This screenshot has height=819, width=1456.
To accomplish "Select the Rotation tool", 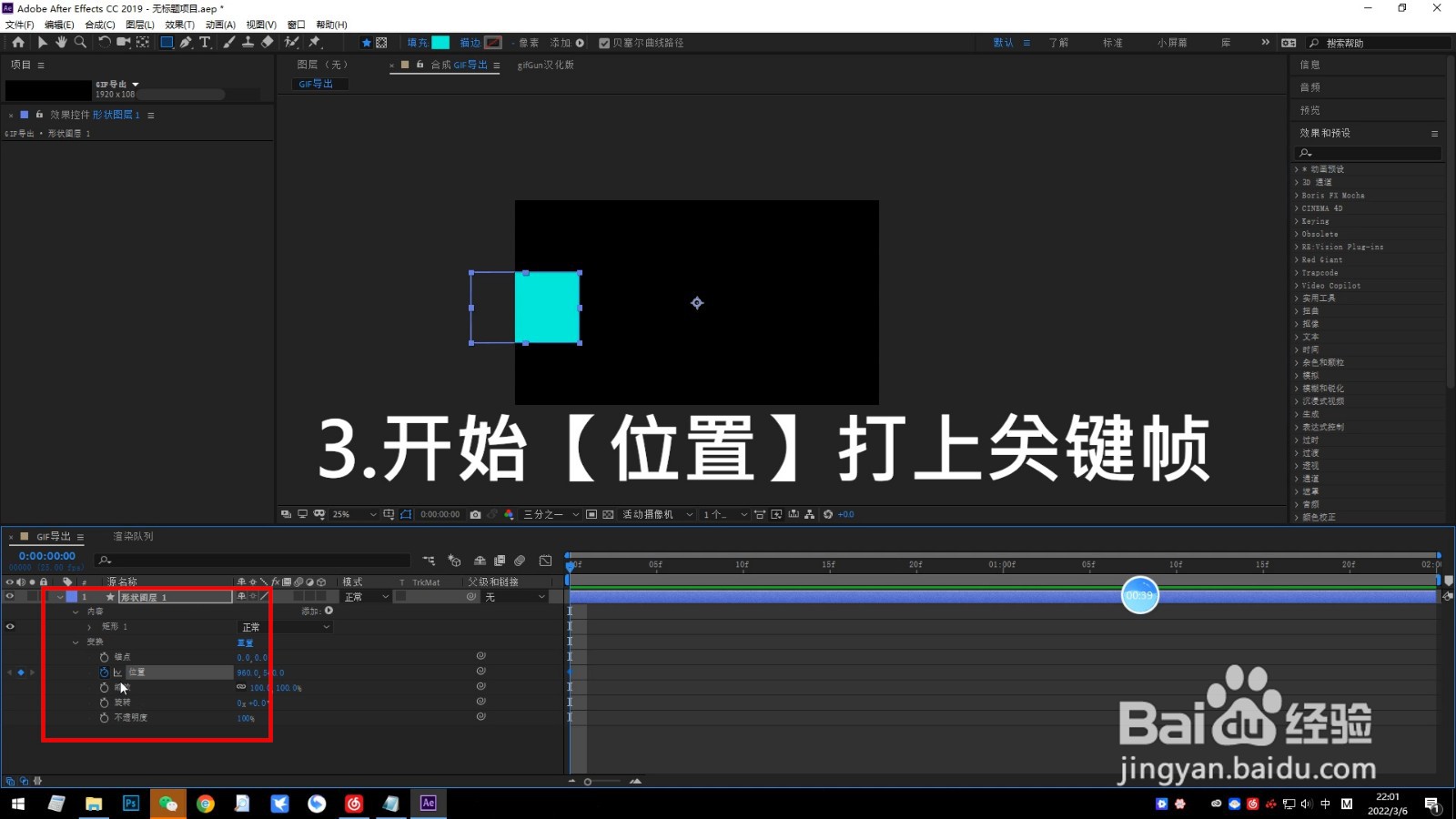I will 105,42.
